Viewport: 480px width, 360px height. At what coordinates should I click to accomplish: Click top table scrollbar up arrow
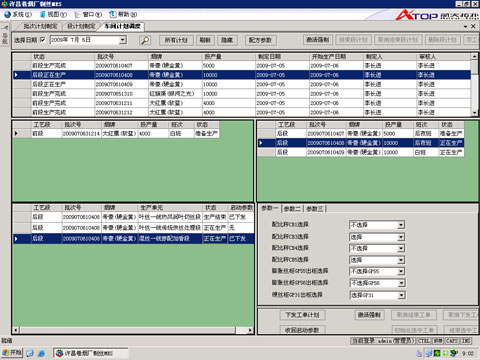(x=474, y=56)
